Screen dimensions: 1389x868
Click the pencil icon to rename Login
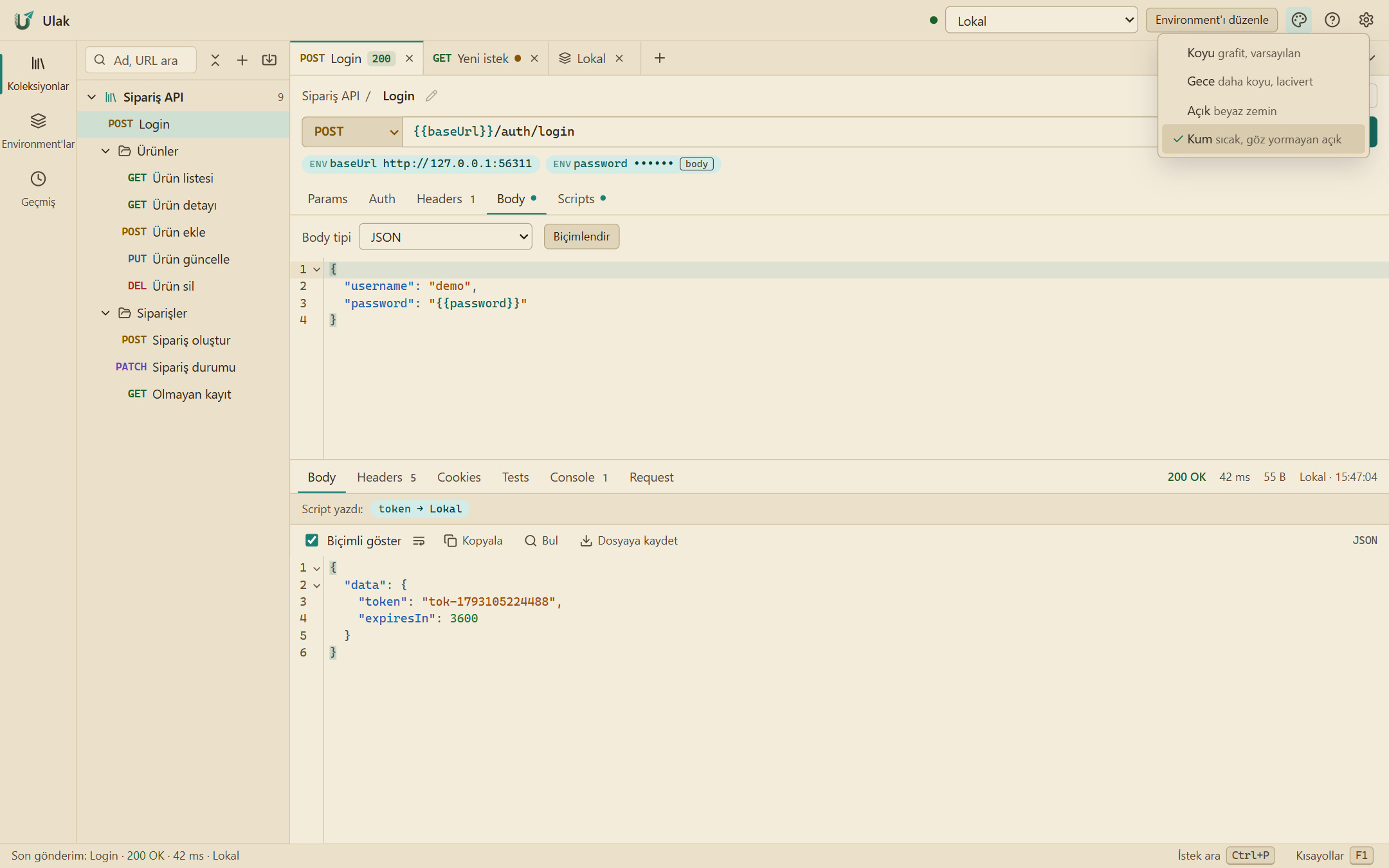pos(431,96)
